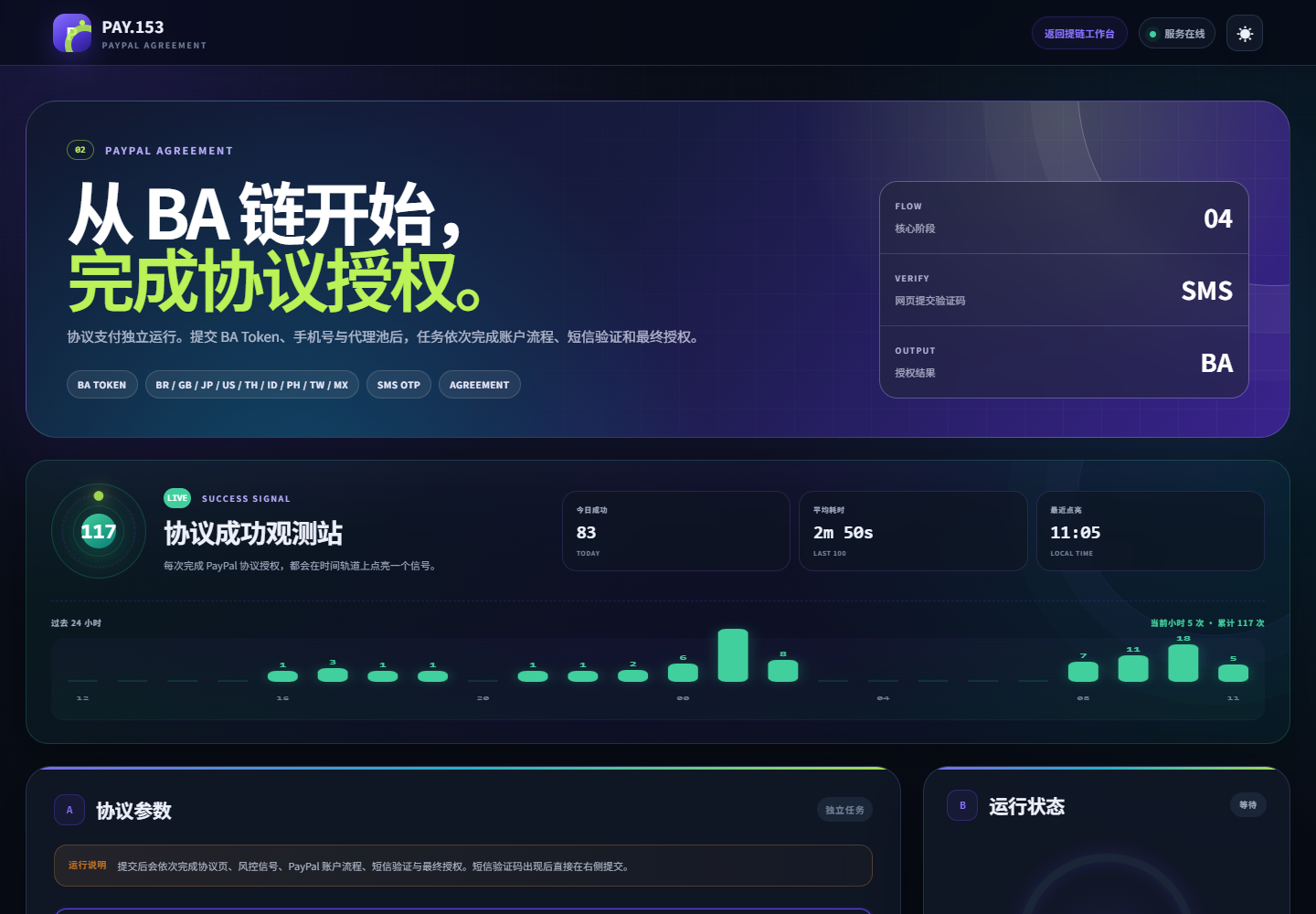Click the A badge beside 协议参数
1316x914 pixels.
(x=69, y=810)
